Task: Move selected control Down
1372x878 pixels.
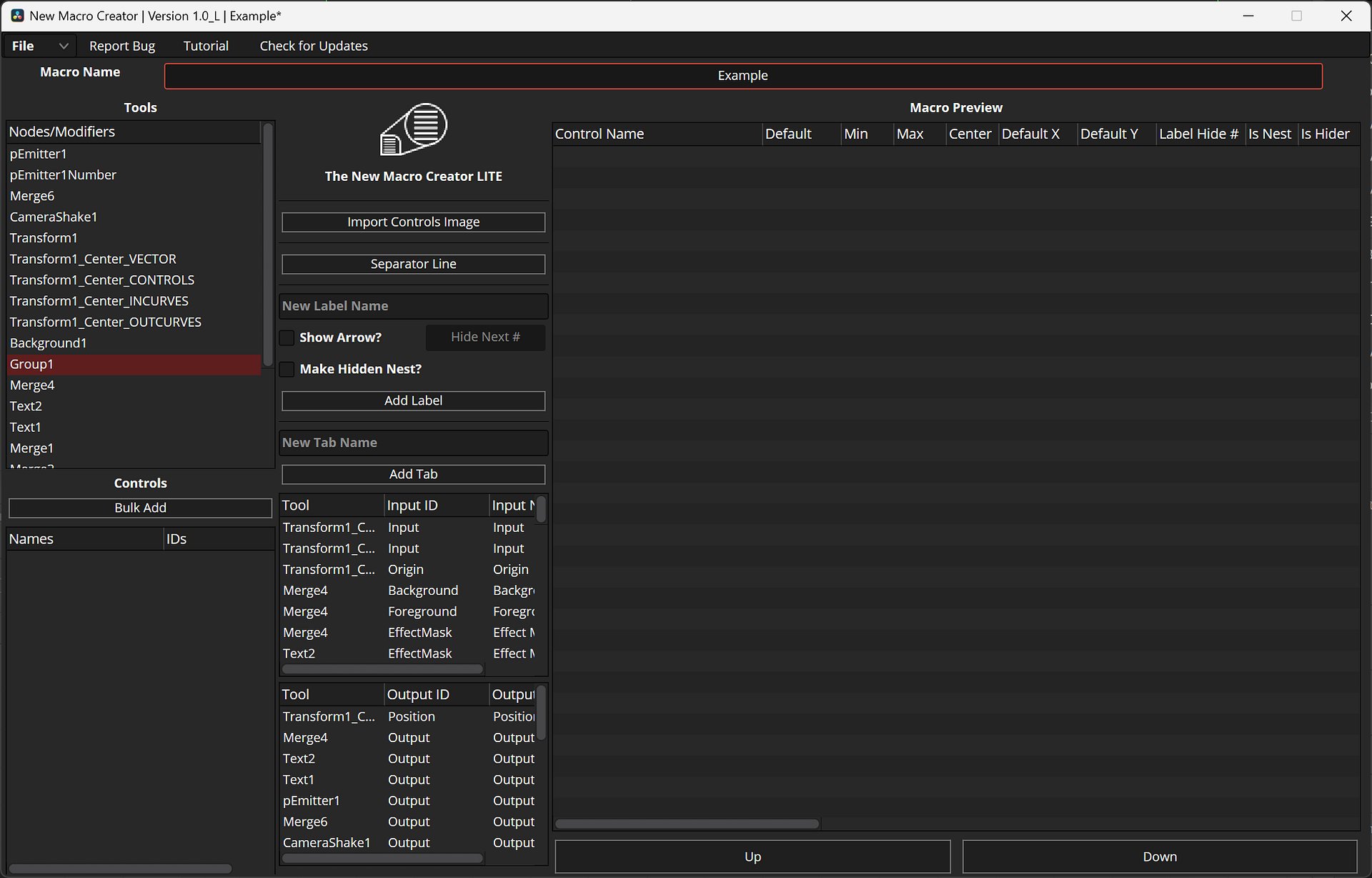Action: (1159, 857)
